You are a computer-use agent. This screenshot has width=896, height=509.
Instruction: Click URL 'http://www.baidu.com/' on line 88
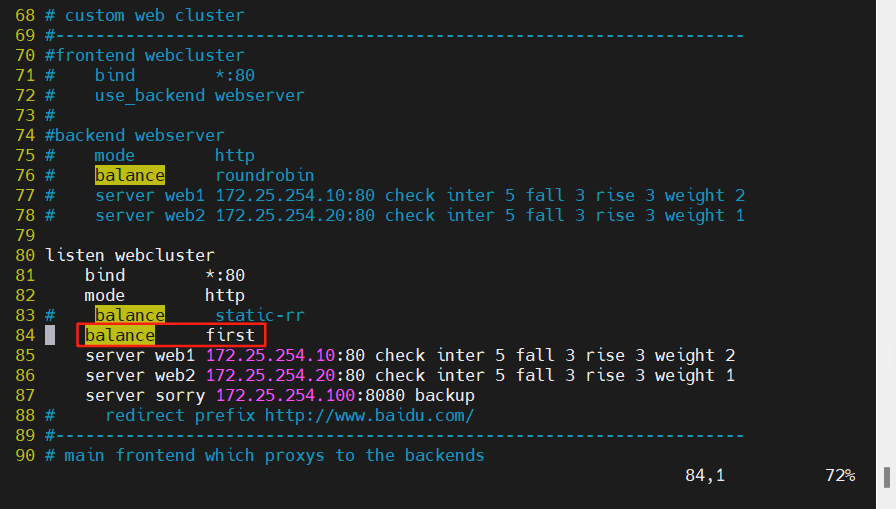tap(370, 415)
